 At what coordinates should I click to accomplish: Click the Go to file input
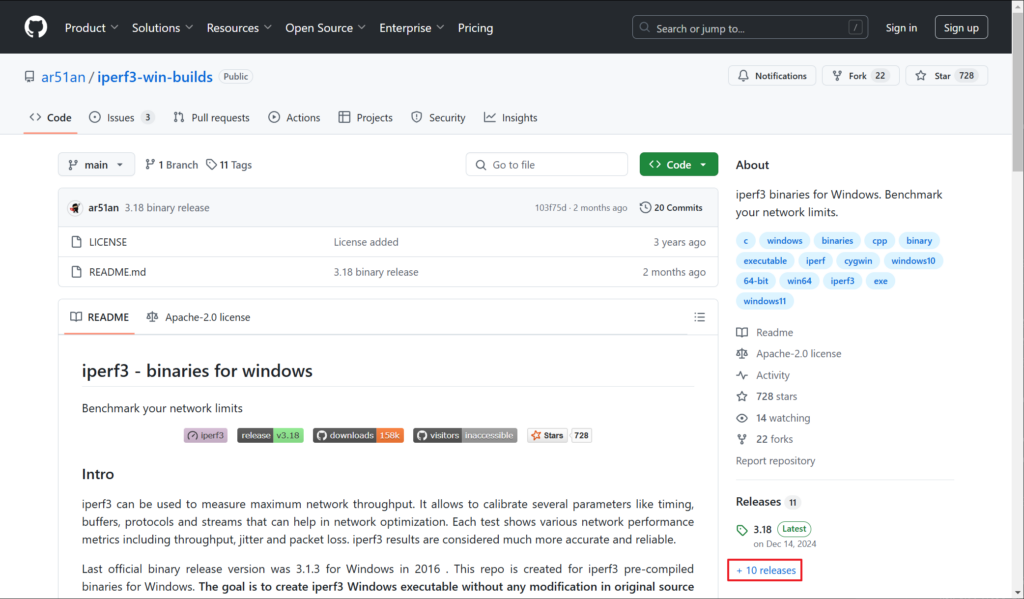[x=547, y=165]
